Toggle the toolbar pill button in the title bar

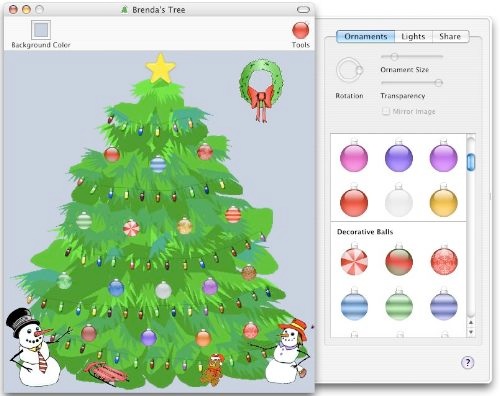(x=303, y=10)
